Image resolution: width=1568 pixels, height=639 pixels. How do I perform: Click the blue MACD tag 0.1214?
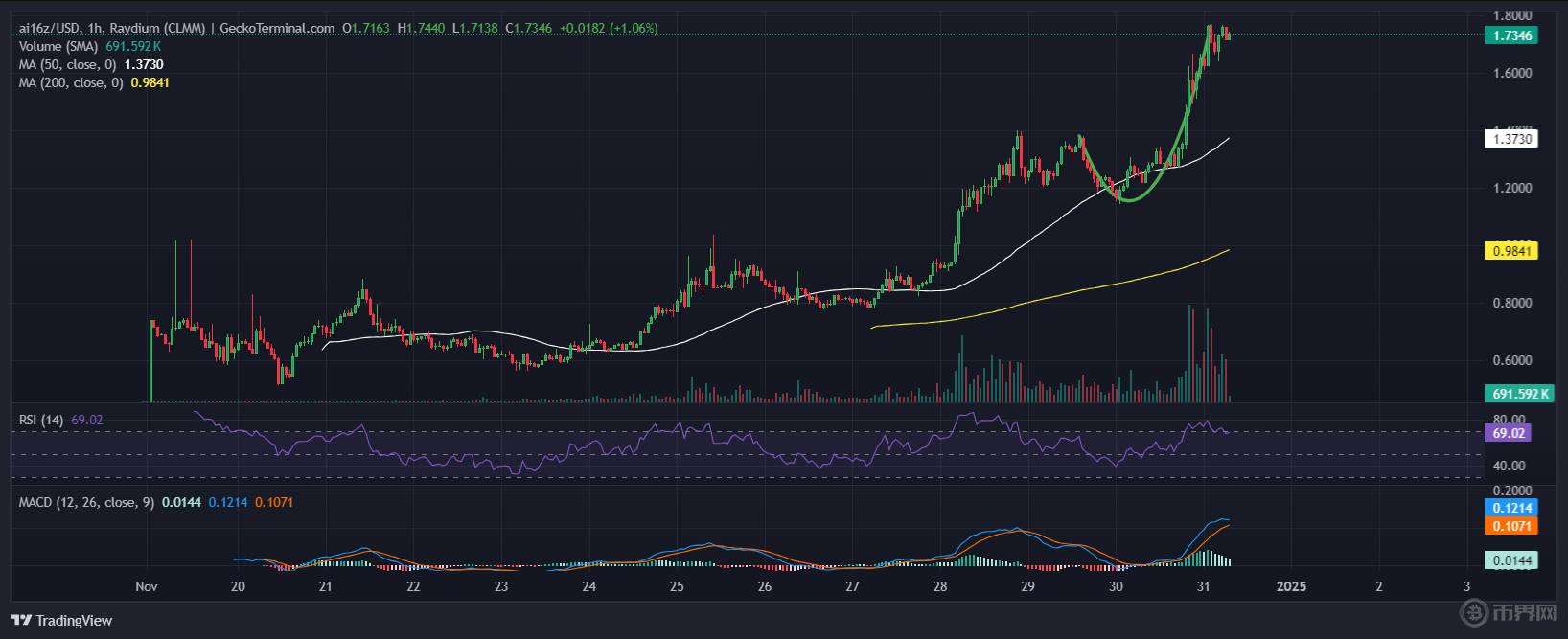[1510, 508]
